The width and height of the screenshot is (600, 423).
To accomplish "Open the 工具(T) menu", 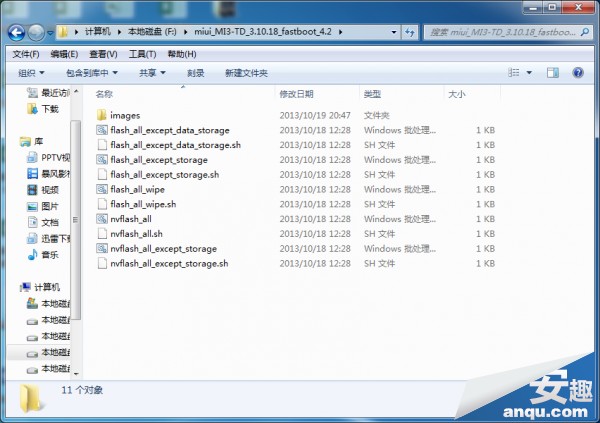I will pos(142,54).
